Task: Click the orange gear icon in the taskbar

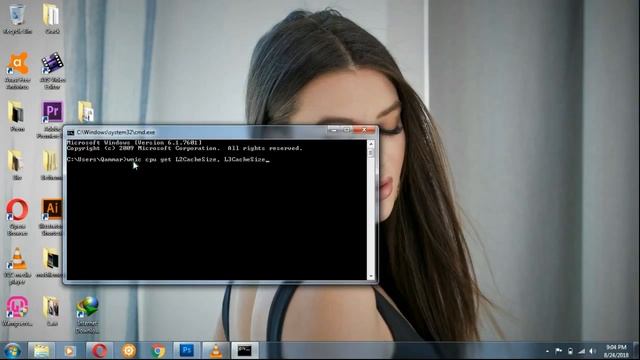Action: pos(129,351)
